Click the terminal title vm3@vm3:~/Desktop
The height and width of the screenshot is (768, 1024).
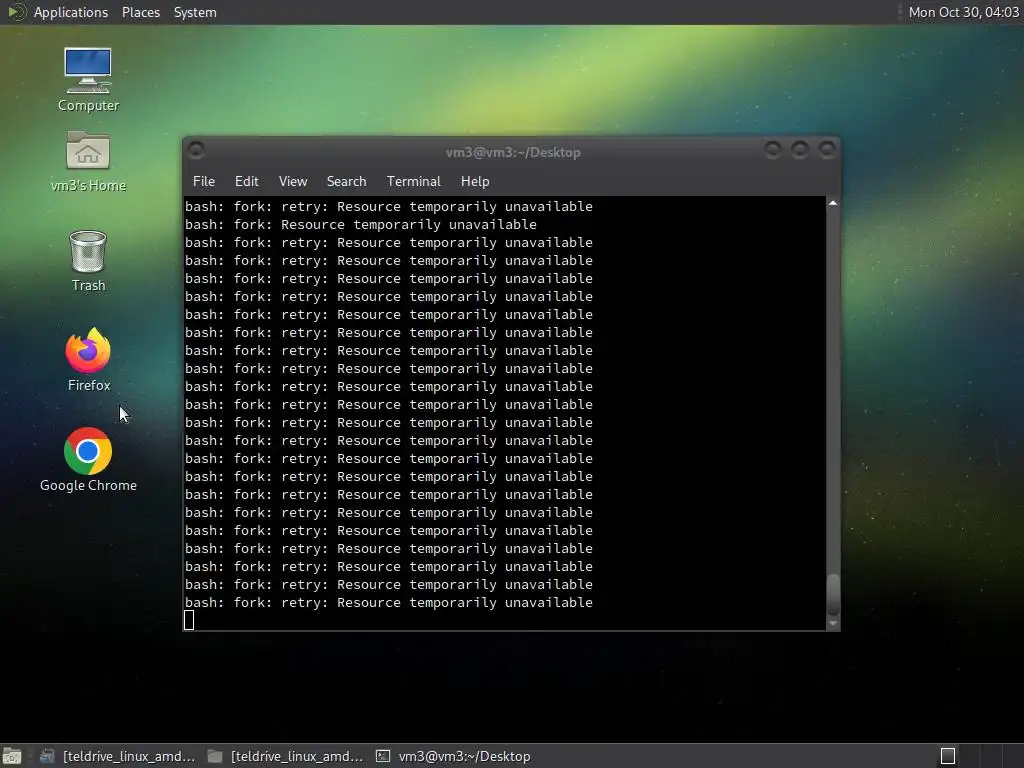[x=513, y=152]
